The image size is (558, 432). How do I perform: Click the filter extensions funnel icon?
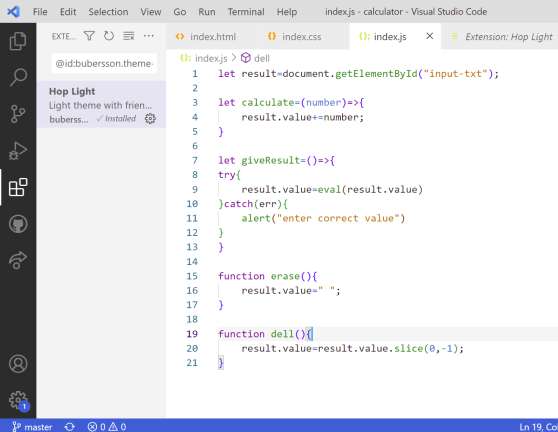point(89,36)
